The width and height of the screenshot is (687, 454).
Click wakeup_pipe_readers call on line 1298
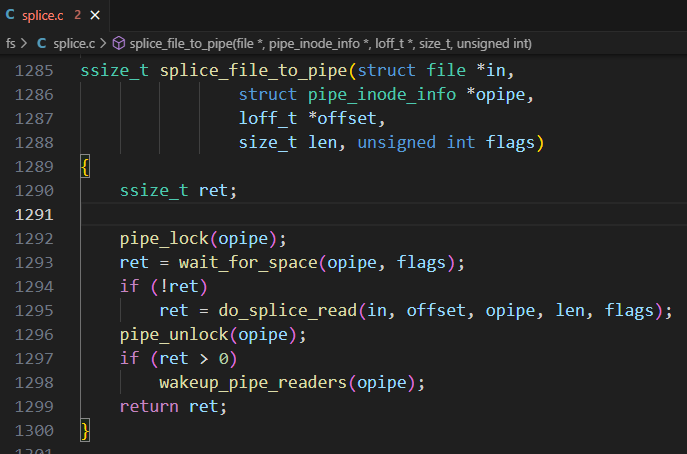[253, 383]
